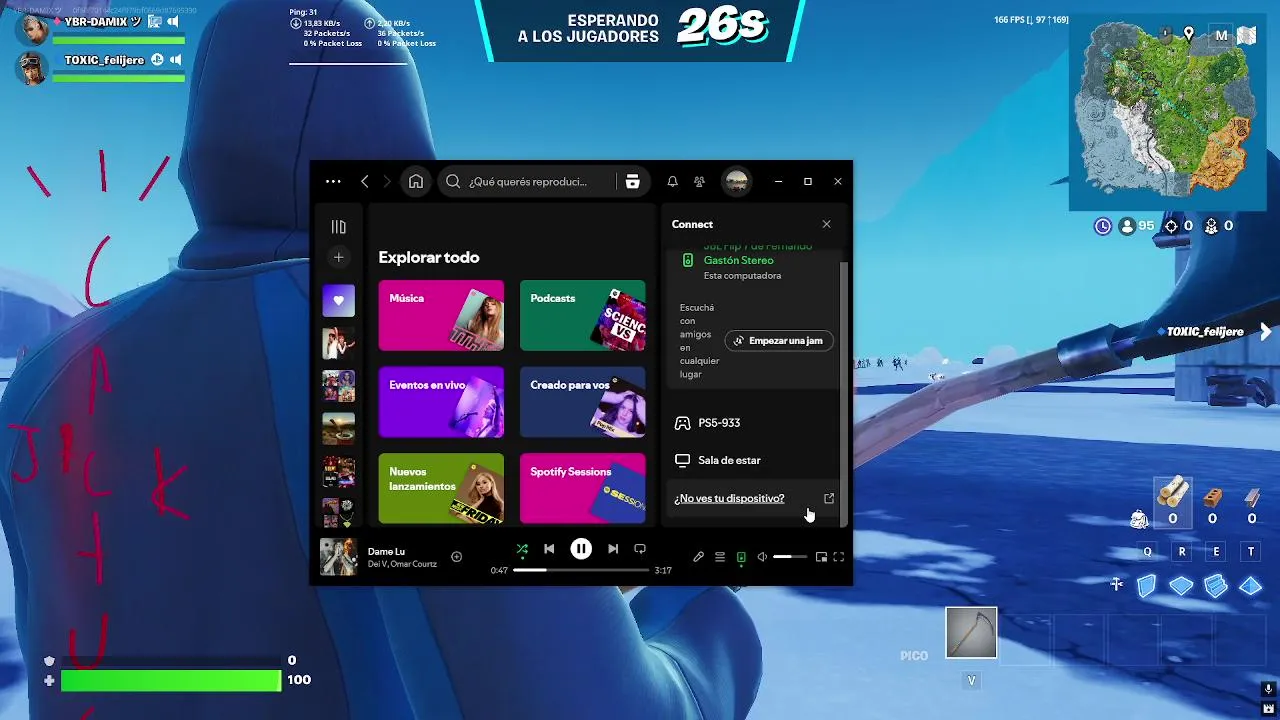Click the Fortnite minimap
The height and width of the screenshot is (720, 1280).
[1168, 112]
